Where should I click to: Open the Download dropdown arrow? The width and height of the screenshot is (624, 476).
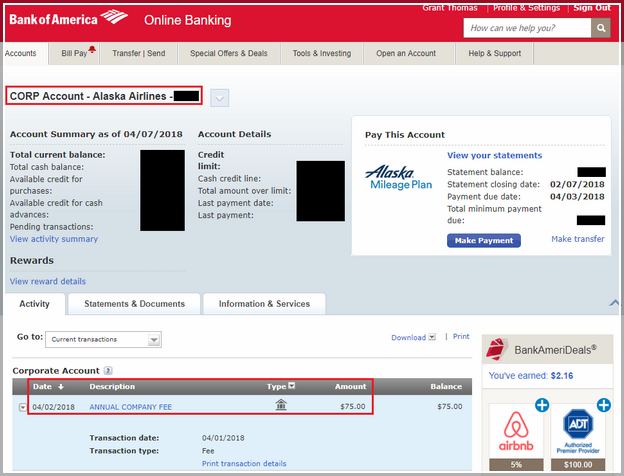point(432,337)
